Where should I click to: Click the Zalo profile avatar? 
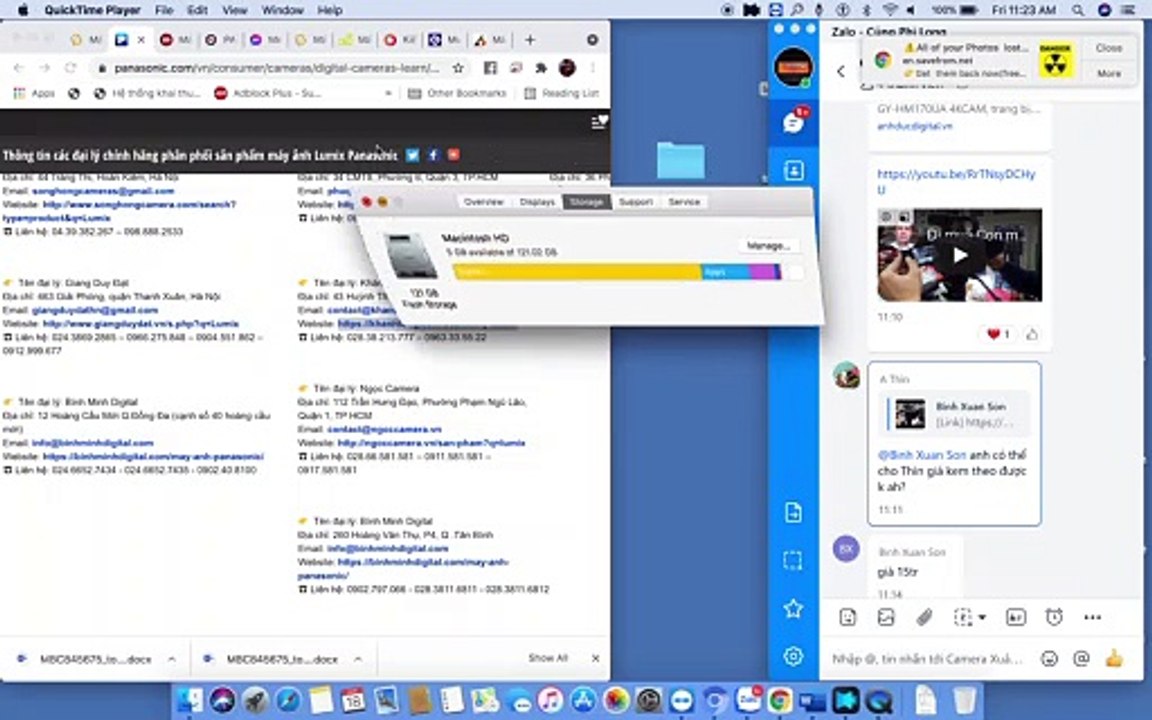coord(793,67)
